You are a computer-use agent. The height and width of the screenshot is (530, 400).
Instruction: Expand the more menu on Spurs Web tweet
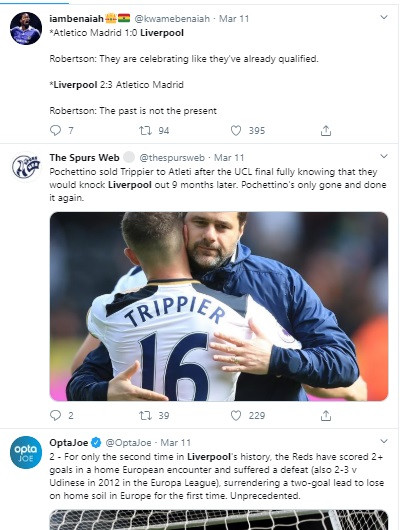click(384, 156)
